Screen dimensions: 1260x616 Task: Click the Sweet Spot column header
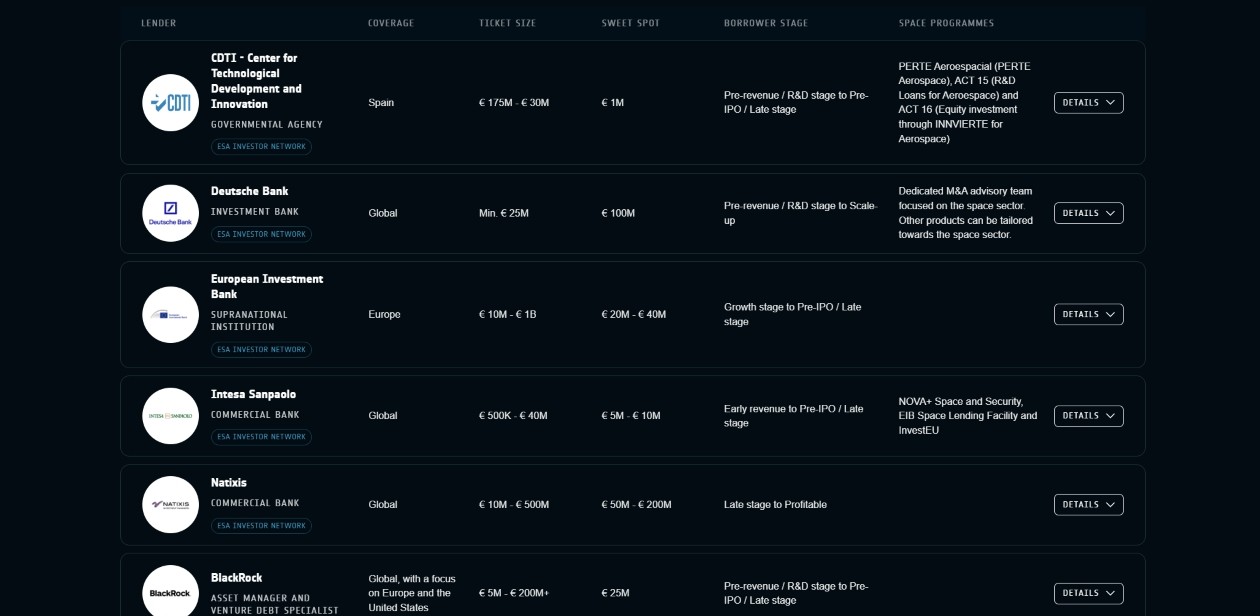(631, 23)
